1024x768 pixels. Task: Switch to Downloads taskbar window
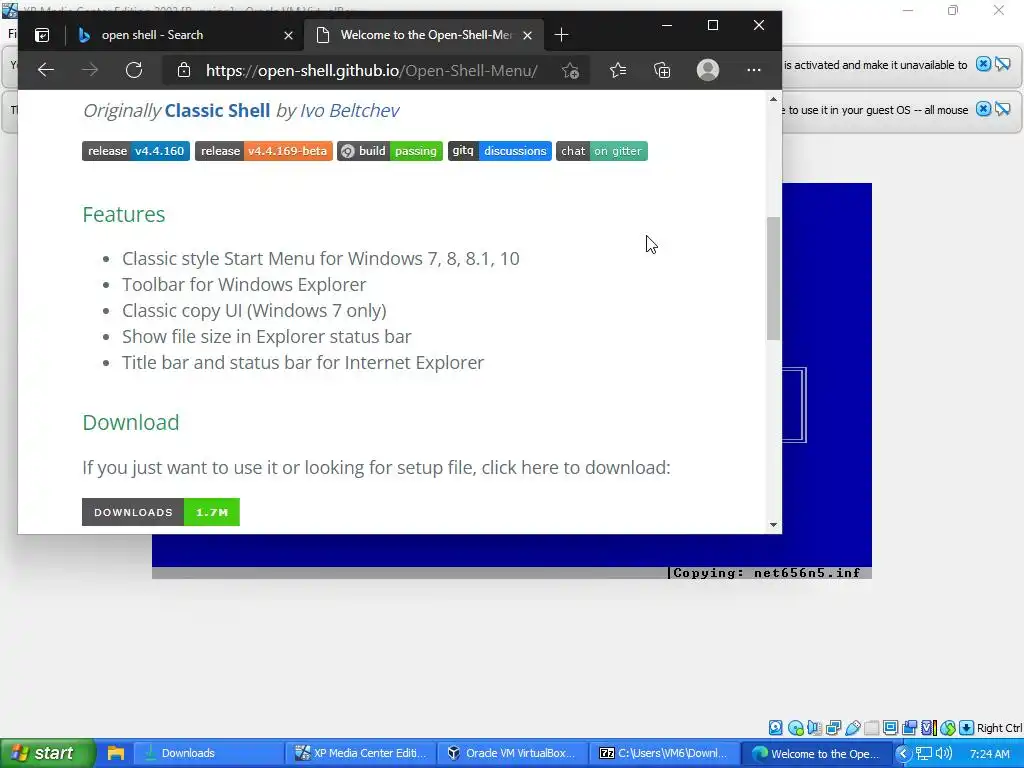tap(208, 753)
